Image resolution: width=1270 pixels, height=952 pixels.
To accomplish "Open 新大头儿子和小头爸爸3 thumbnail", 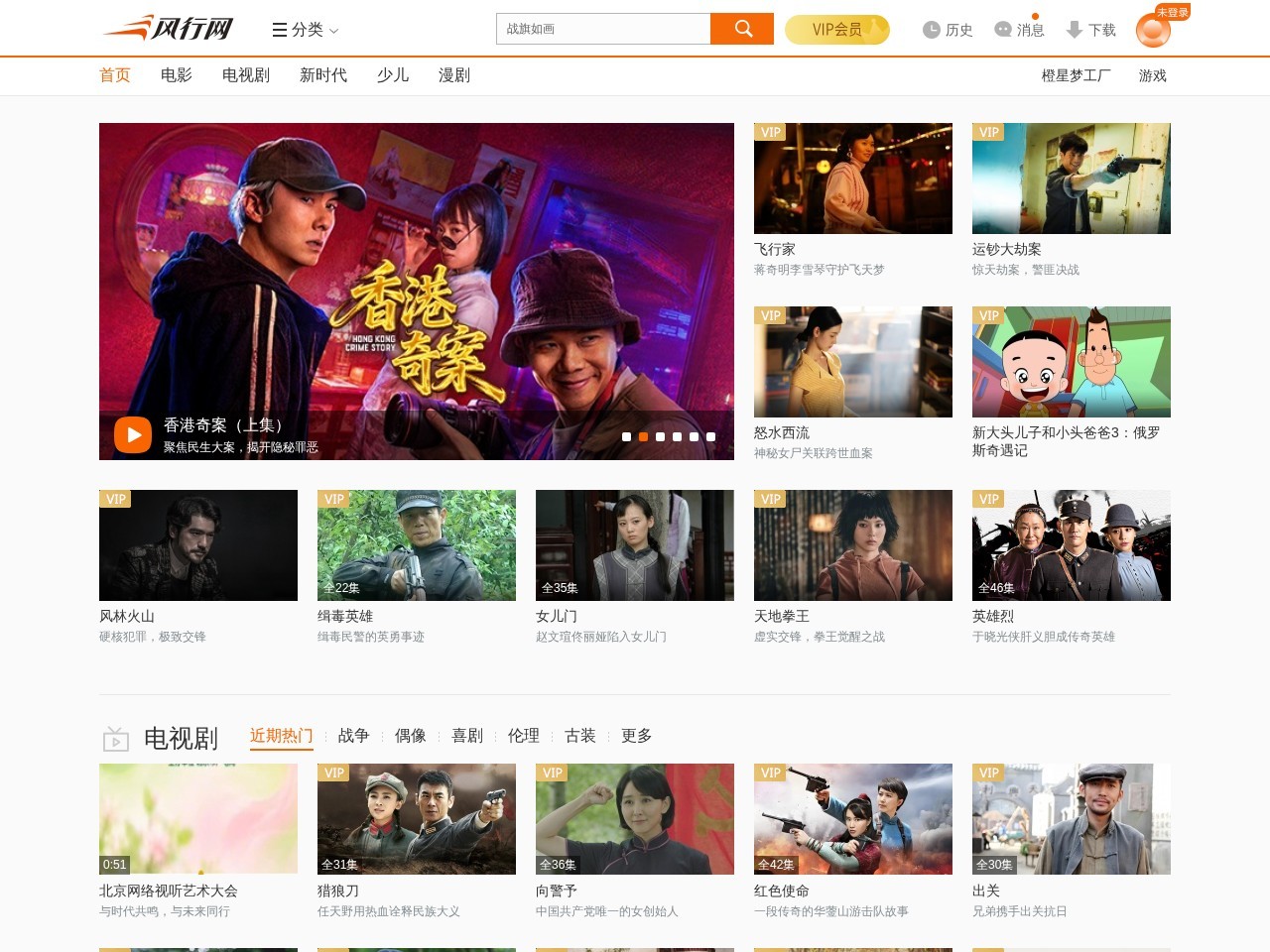I will tap(1072, 362).
